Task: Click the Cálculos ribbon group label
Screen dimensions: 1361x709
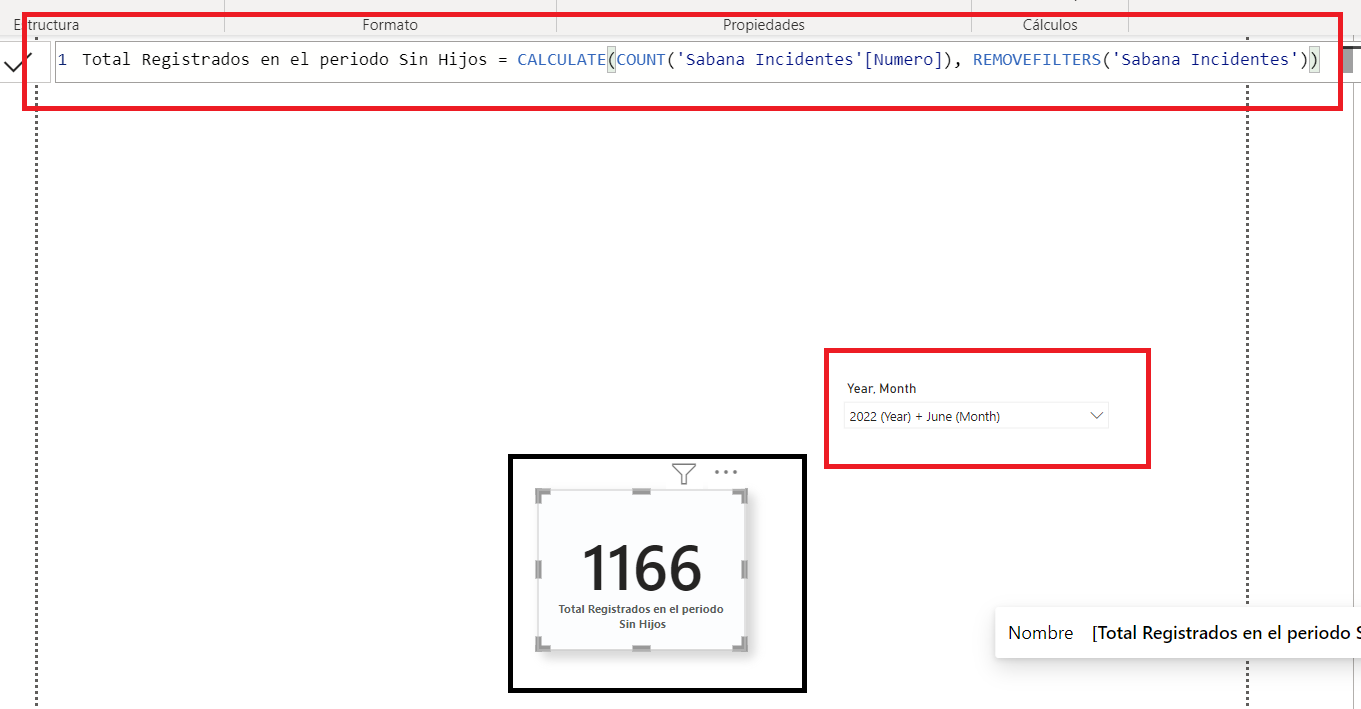Action: point(1050,25)
